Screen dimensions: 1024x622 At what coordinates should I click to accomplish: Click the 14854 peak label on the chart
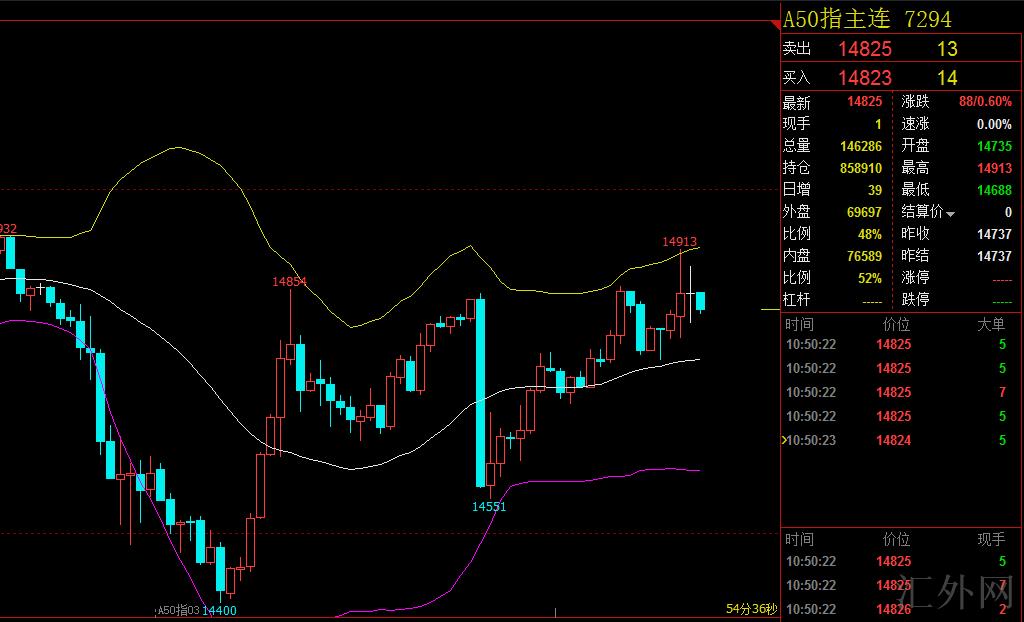pyautogui.click(x=289, y=282)
